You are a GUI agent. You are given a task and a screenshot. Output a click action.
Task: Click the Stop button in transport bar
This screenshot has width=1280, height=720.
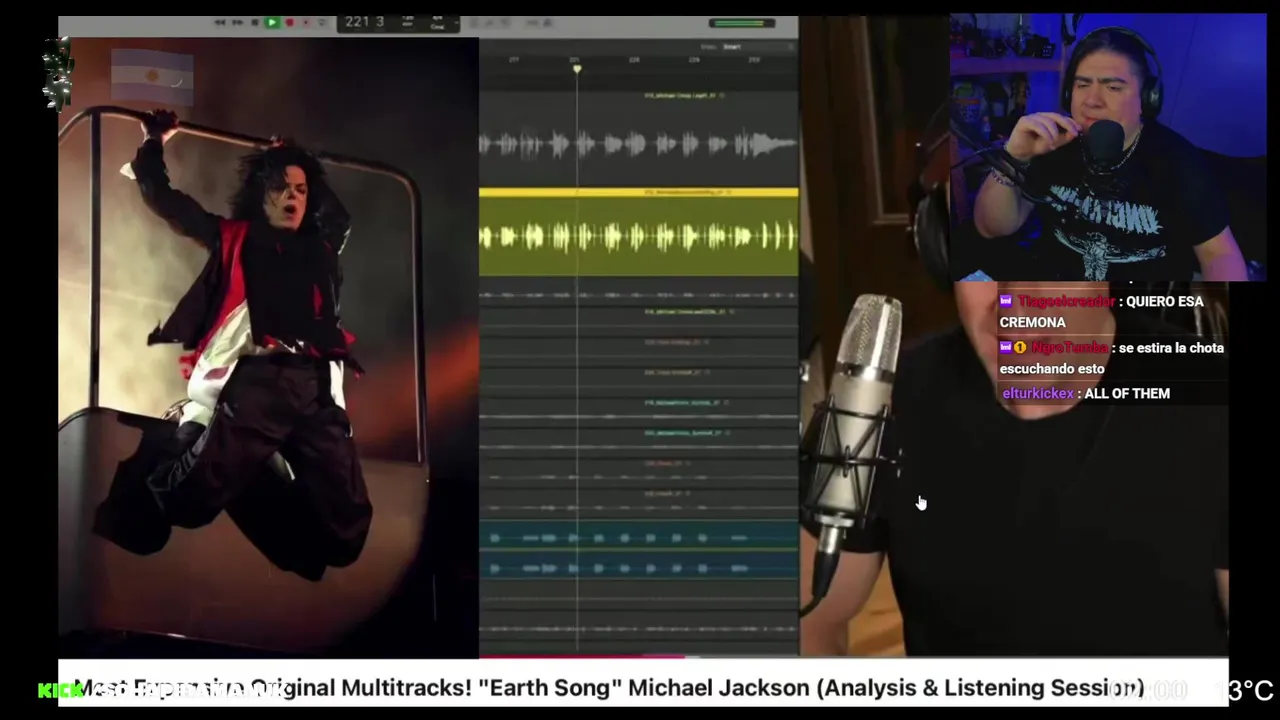click(x=255, y=22)
